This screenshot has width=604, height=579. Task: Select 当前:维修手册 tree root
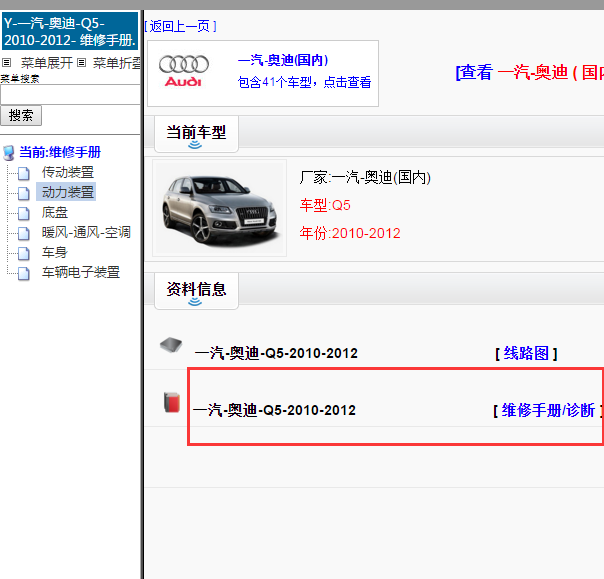click(60, 152)
